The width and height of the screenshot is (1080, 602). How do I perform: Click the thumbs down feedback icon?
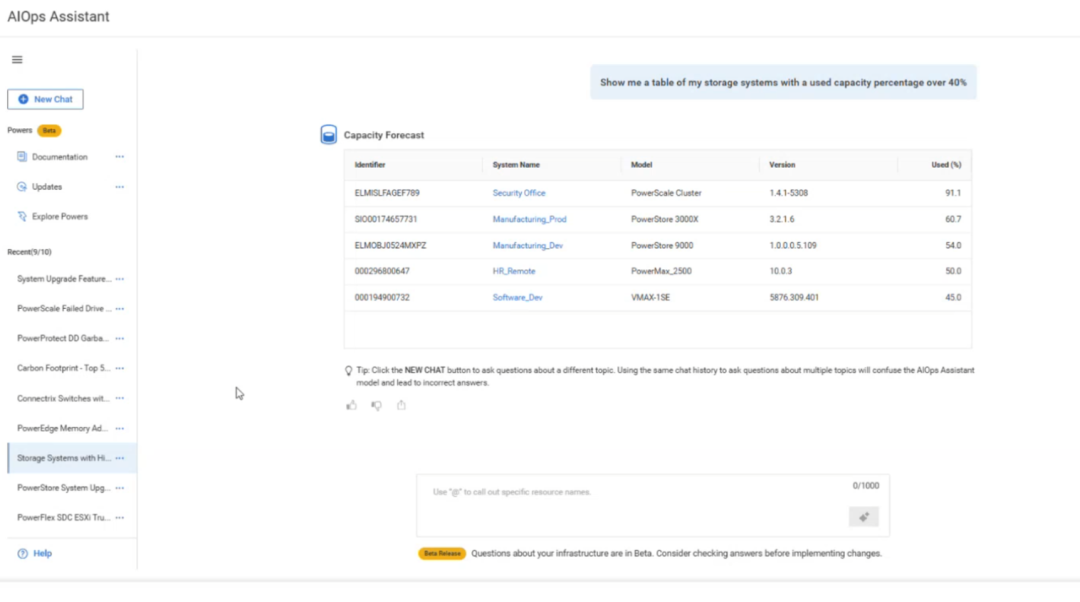click(377, 405)
